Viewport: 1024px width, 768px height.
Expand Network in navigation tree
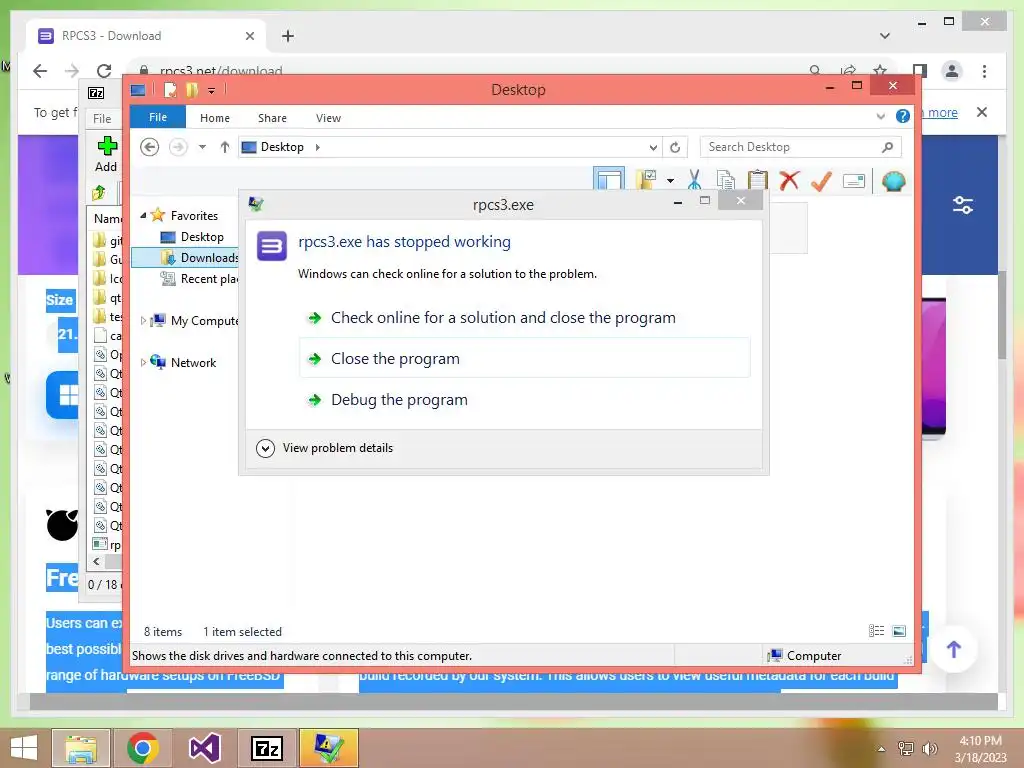143,362
